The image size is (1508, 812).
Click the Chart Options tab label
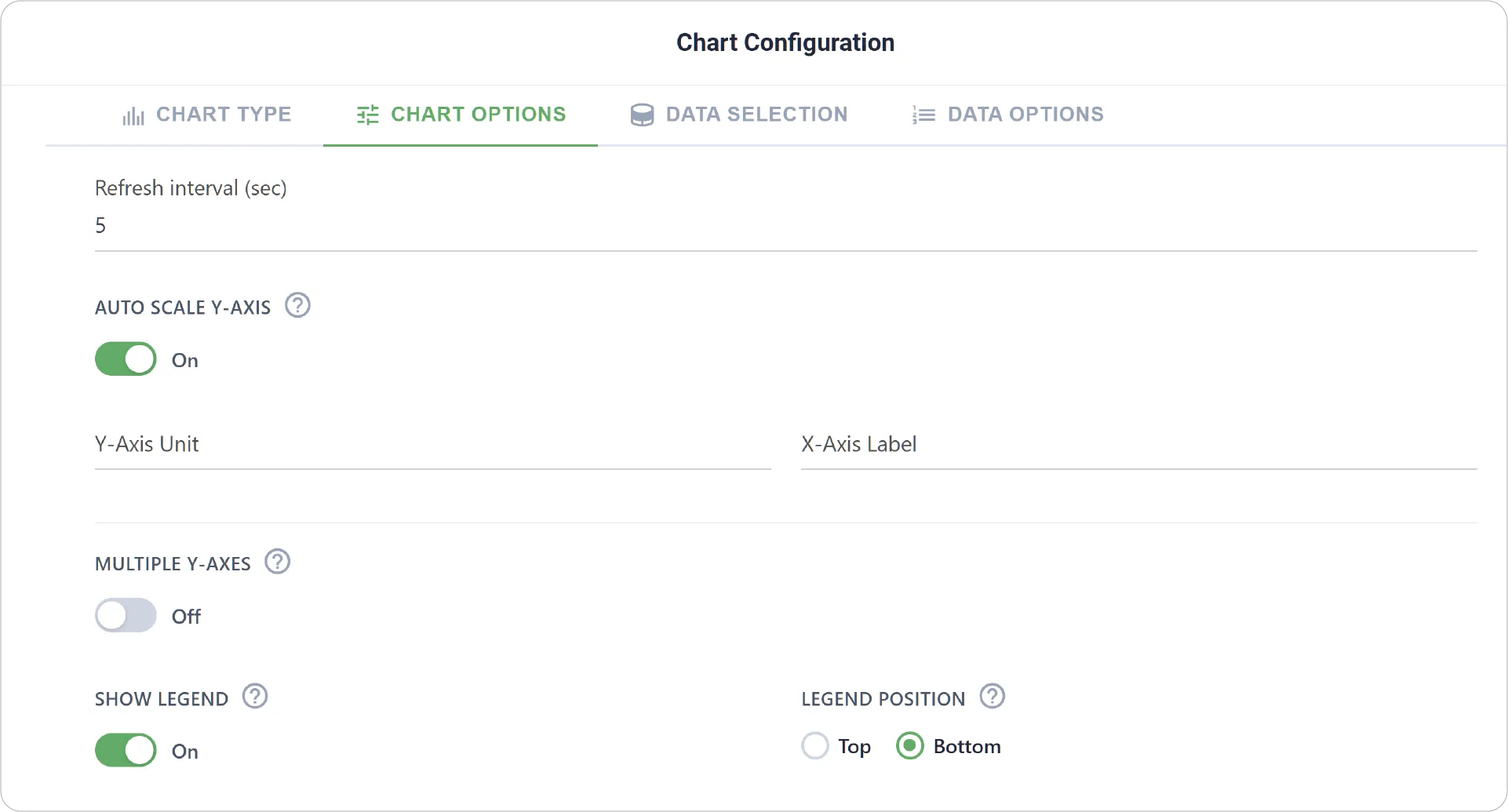478,115
